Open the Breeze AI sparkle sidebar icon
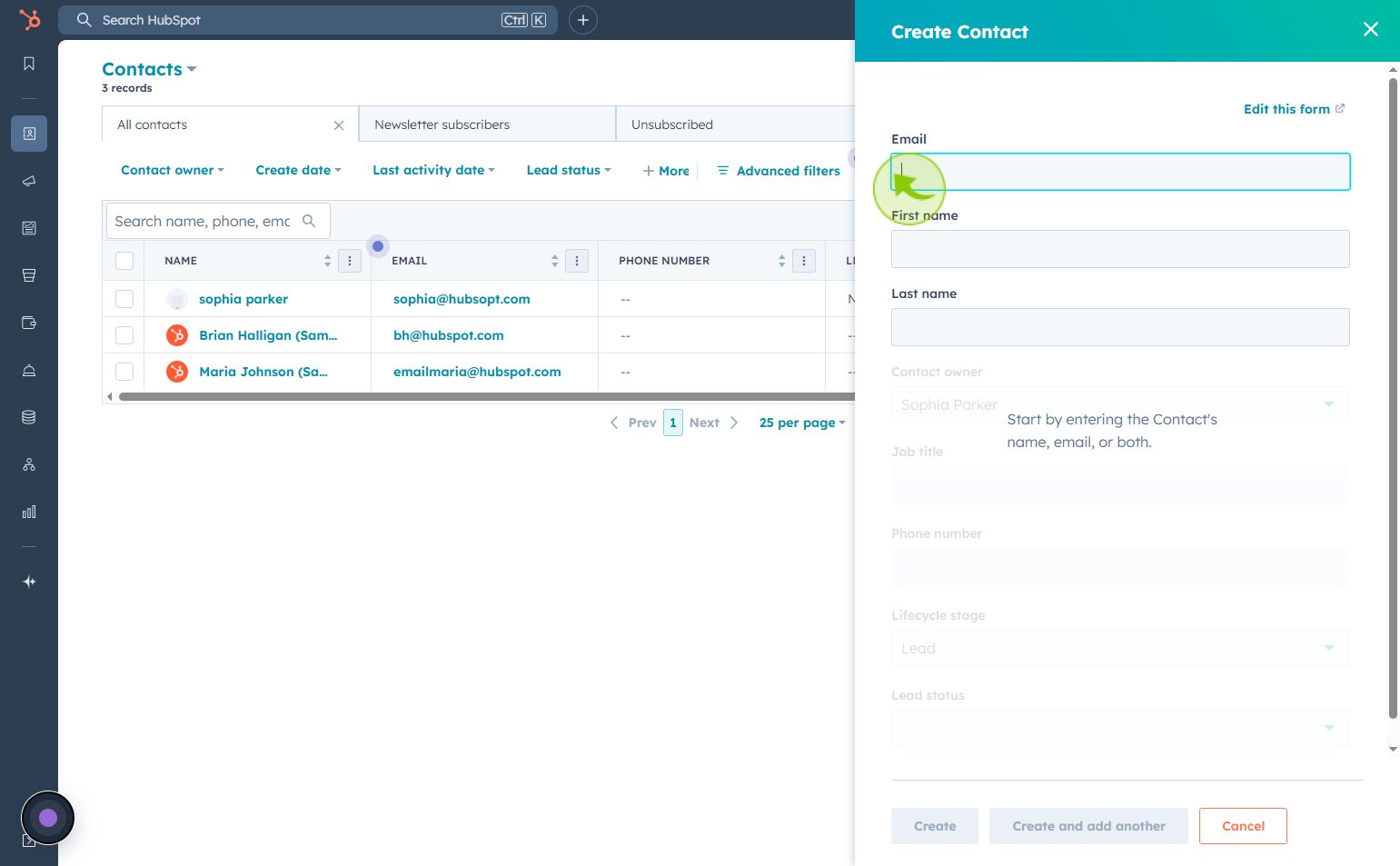 29,582
